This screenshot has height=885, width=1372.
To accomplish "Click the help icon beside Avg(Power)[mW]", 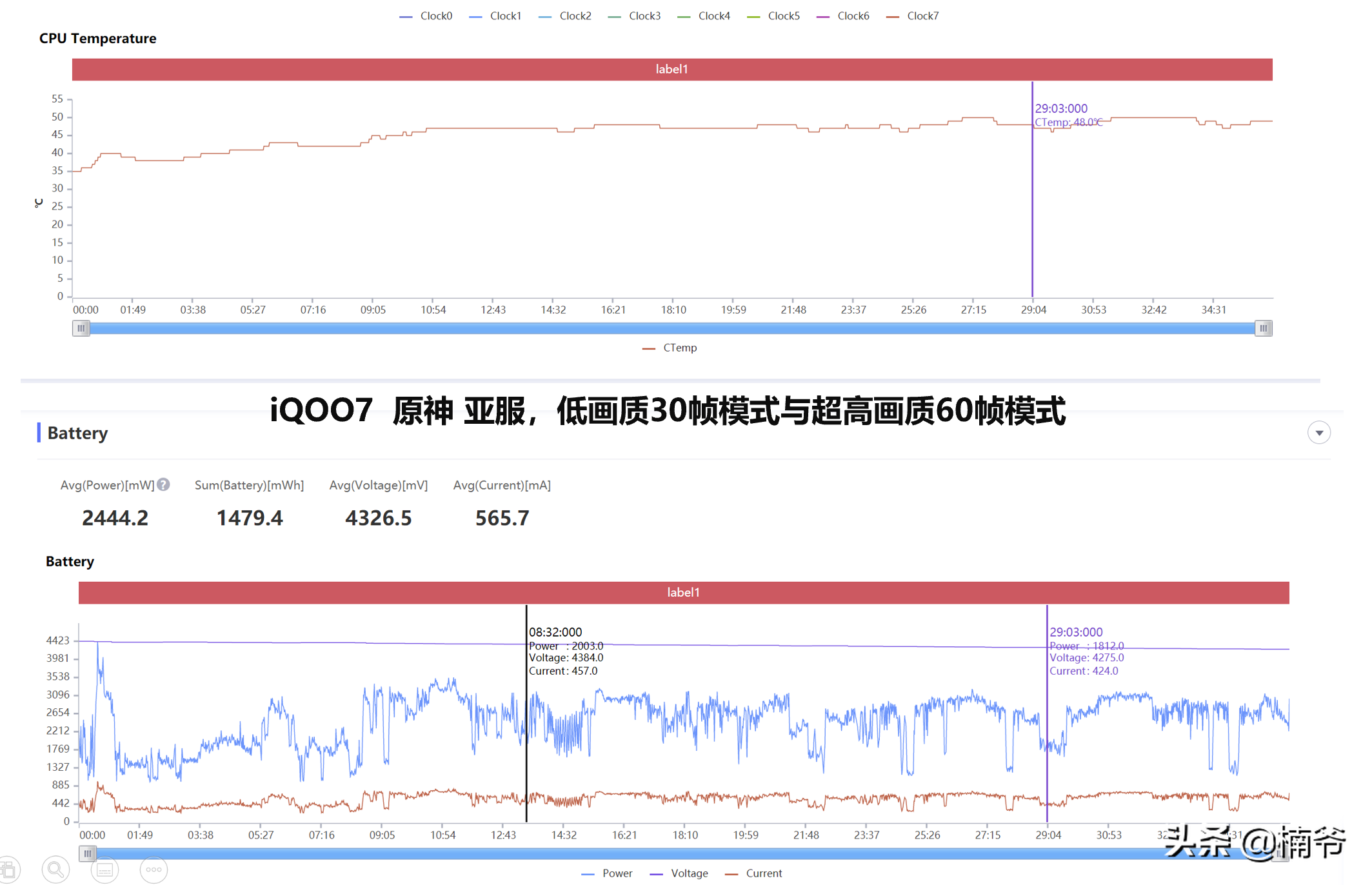I will click(x=164, y=484).
